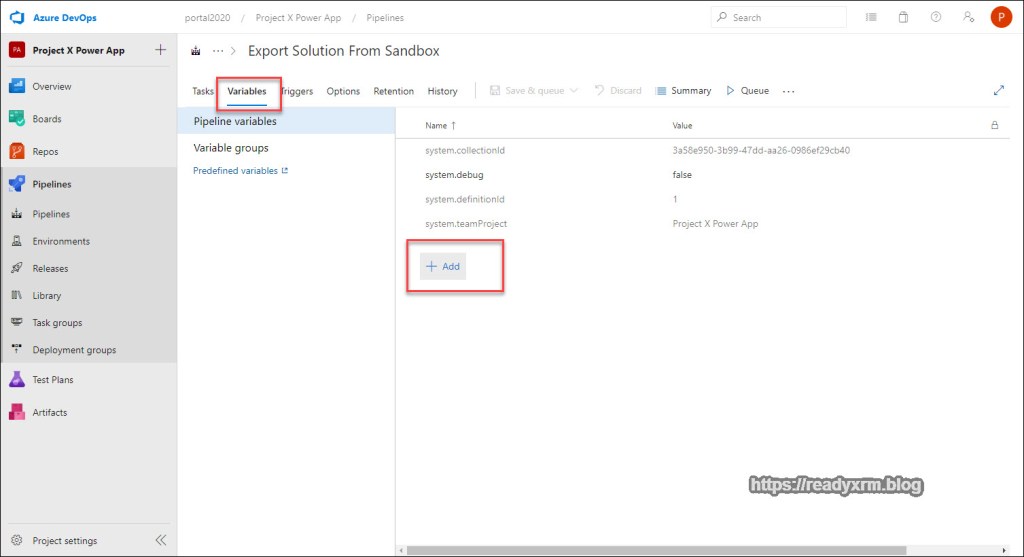Viewport: 1024px width, 557px height.
Task: Click the horizontal scrollbar at bottom
Action: (650, 550)
